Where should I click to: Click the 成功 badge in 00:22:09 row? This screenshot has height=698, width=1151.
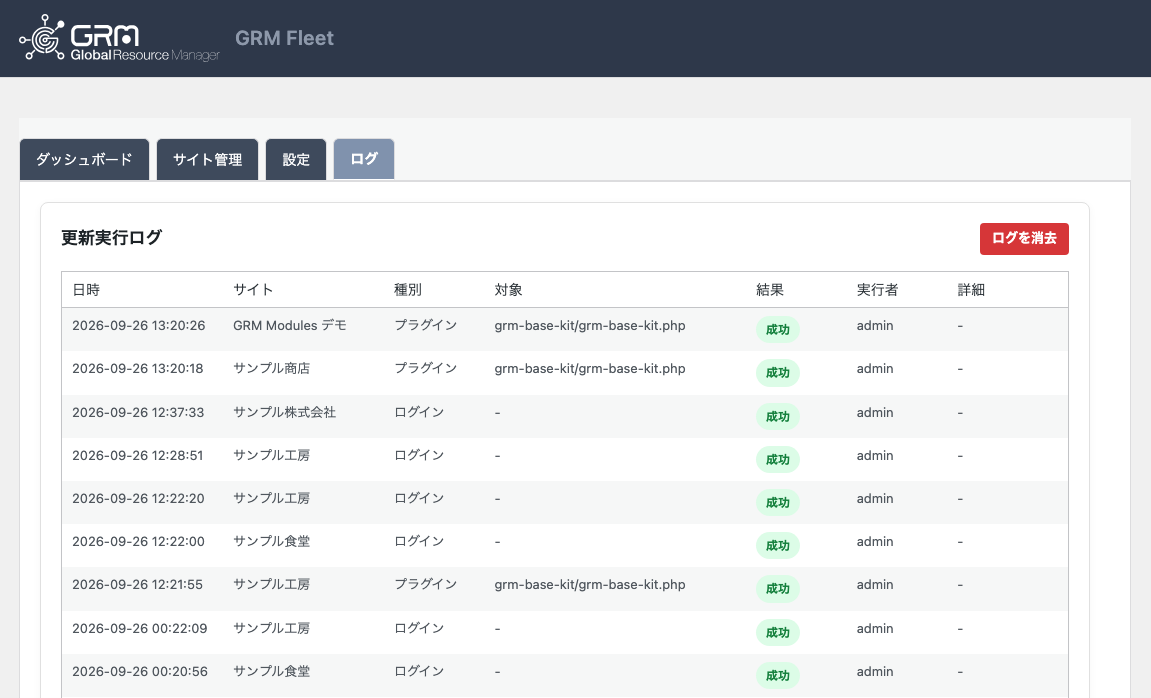coord(777,632)
